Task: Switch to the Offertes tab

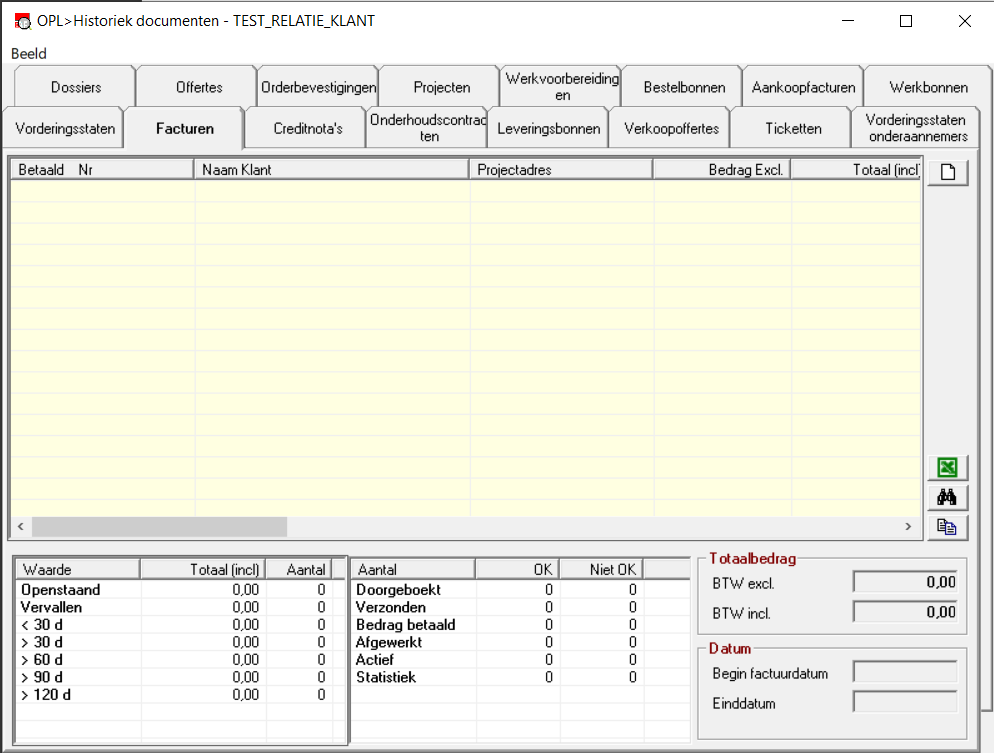Action: pyautogui.click(x=199, y=87)
